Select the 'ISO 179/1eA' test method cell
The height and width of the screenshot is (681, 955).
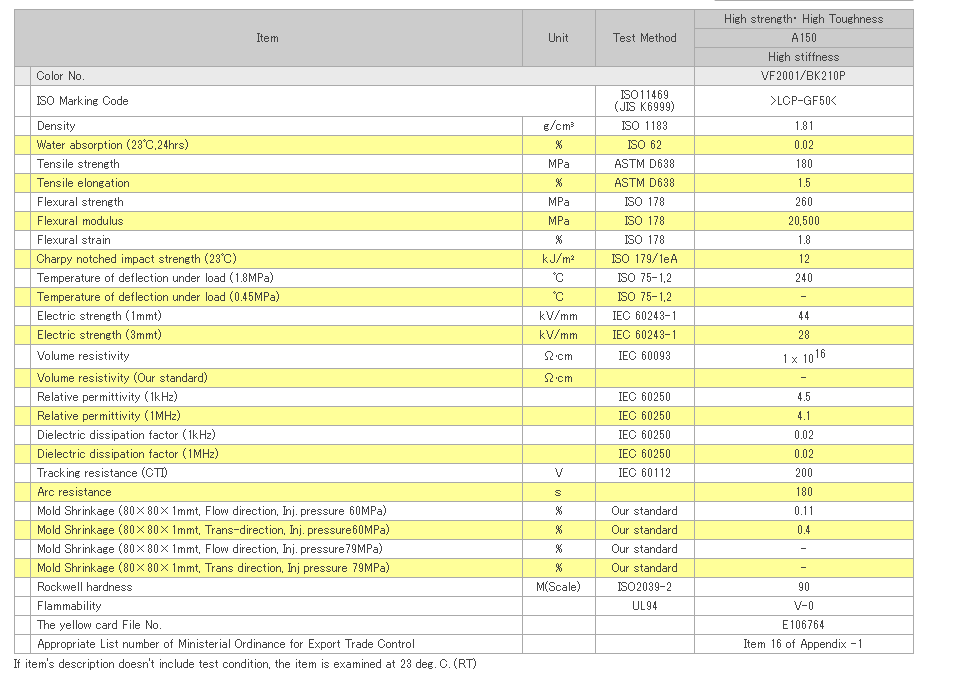pyautogui.click(x=644, y=259)
